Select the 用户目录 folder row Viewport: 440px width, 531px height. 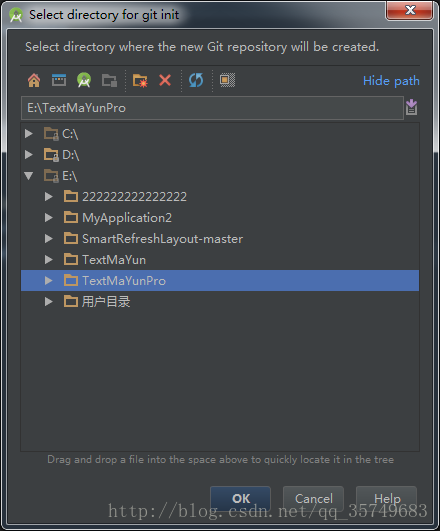pos(220,302)
